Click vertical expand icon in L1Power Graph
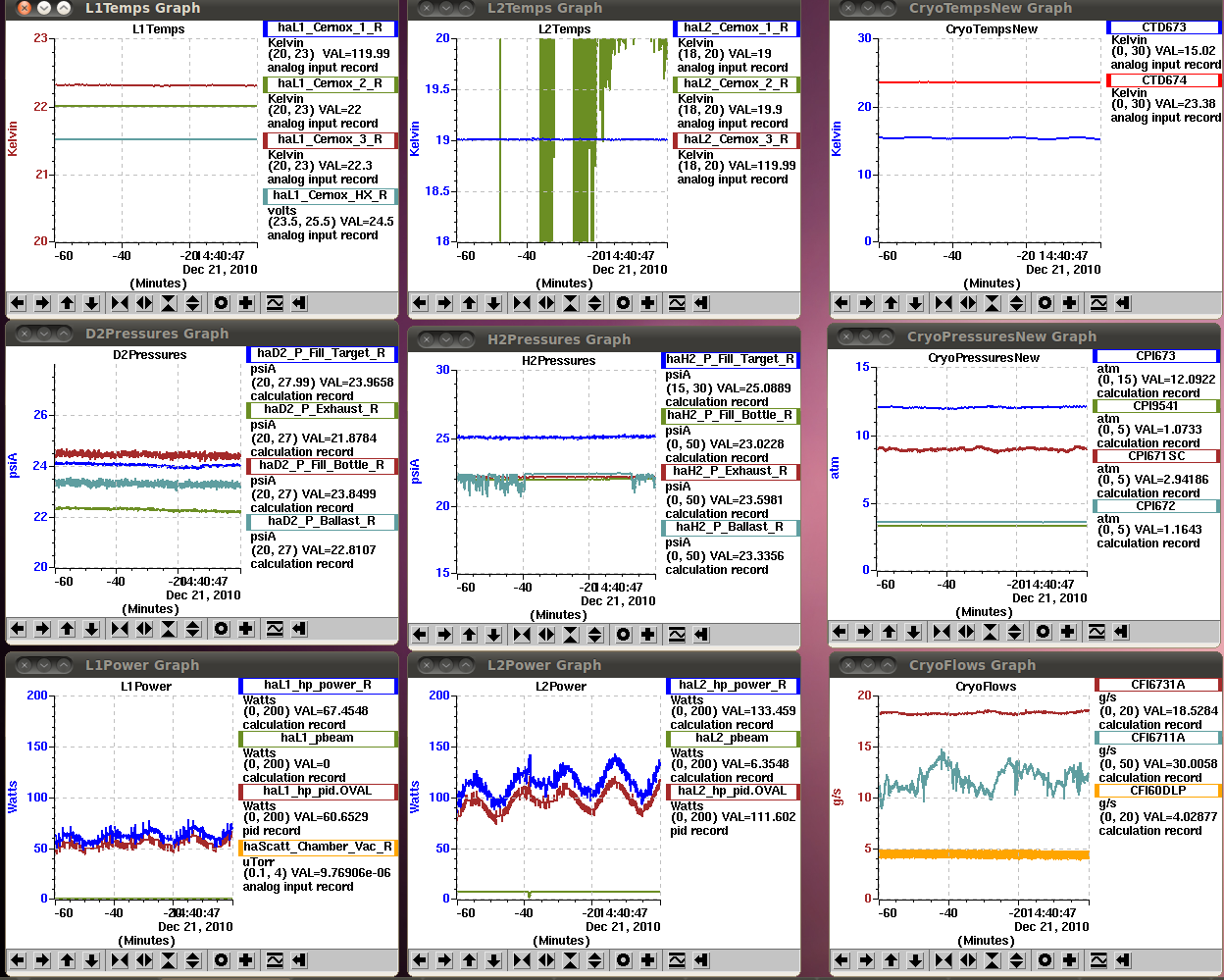This screenshot has height=980, width=1224. pyautogui.click(x=193, y=960)
